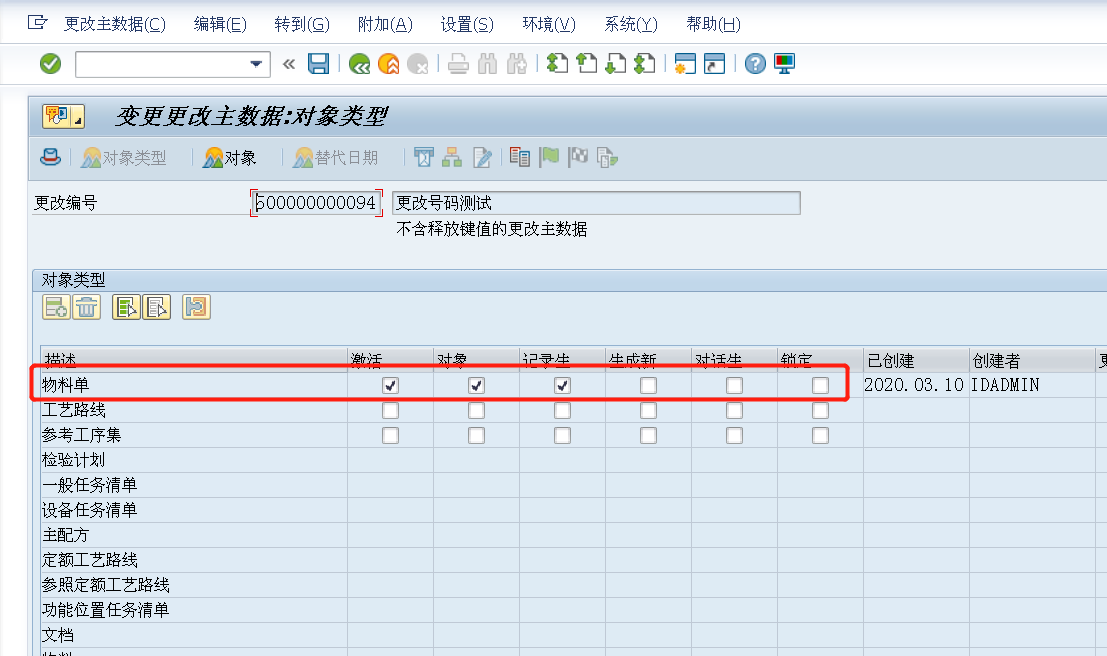Open the 帮助(H) menu

(713, 25)
